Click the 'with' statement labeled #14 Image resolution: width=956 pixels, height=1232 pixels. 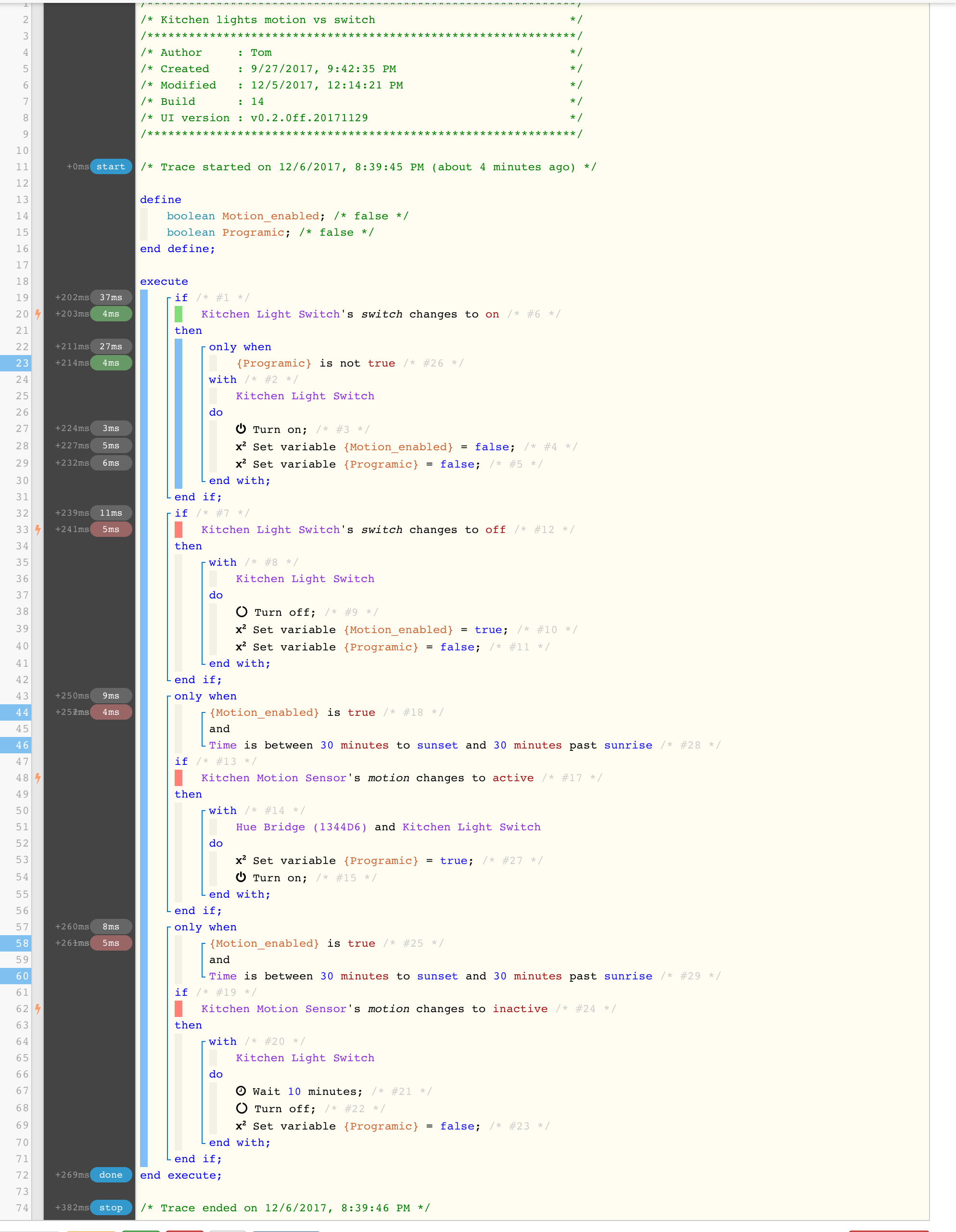click(223, 811)
